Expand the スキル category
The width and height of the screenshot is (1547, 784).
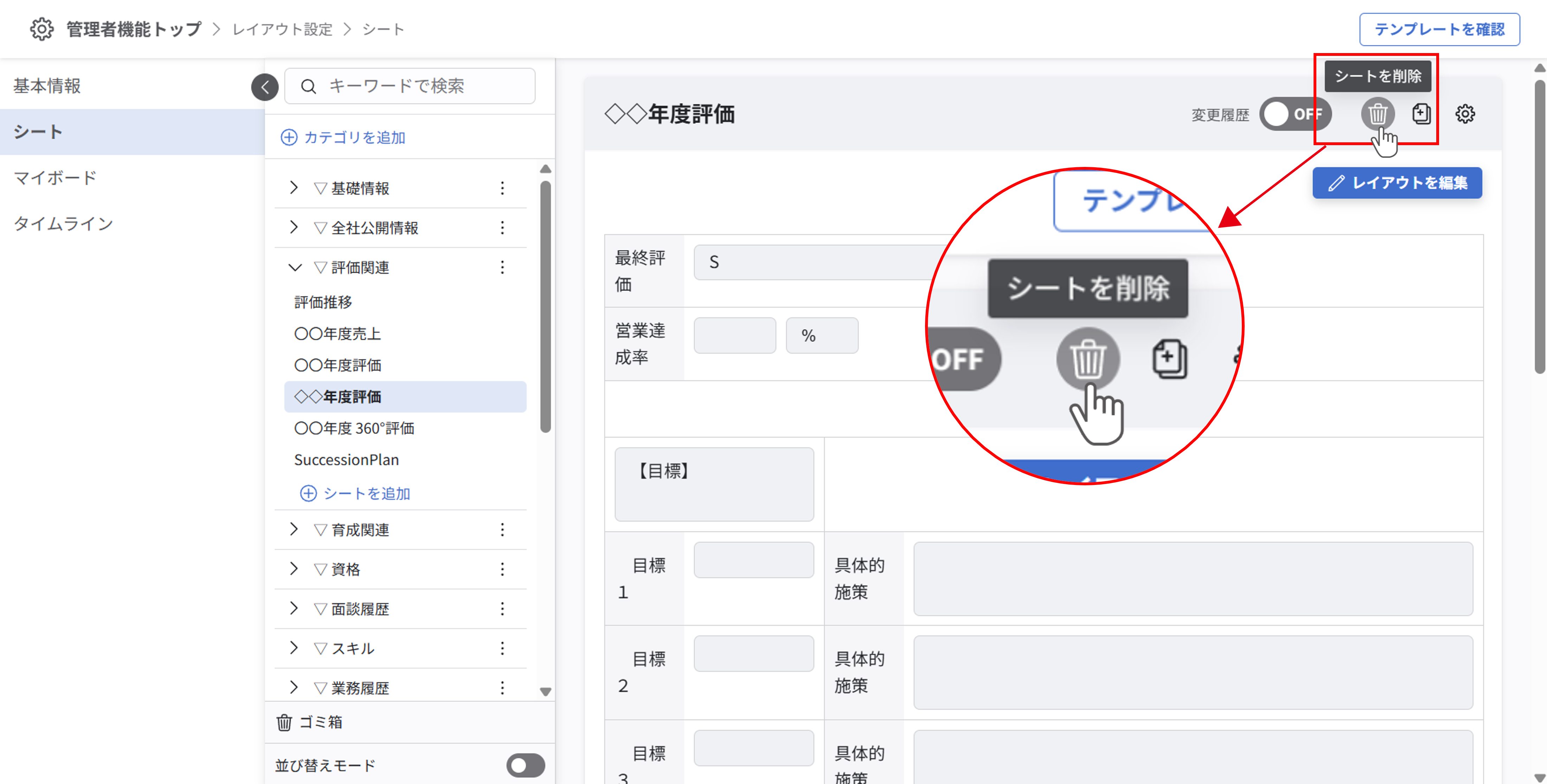click(294, 648)
